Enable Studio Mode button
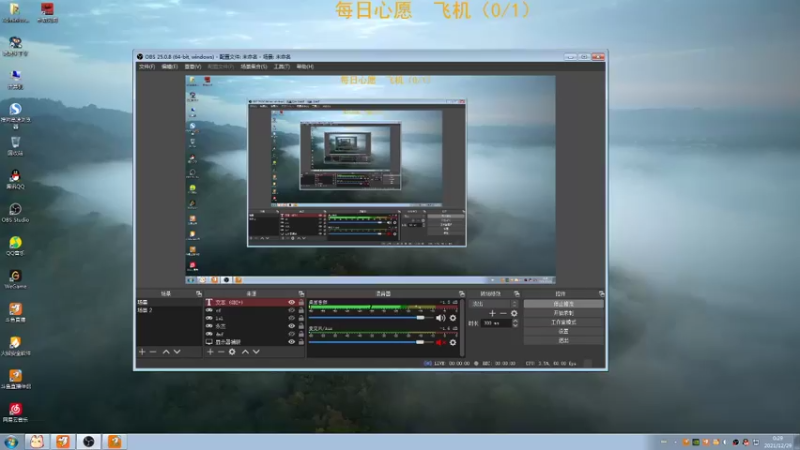 (x=563, y=322)
